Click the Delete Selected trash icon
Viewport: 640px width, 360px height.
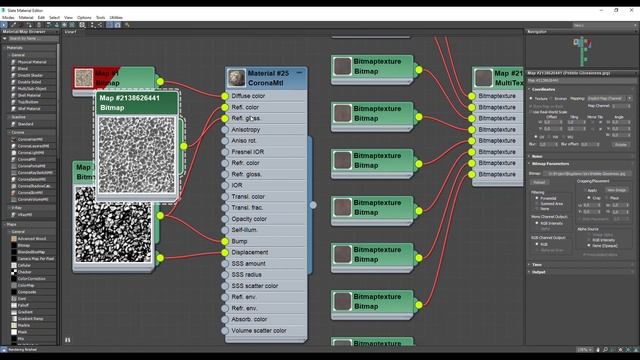39,25
